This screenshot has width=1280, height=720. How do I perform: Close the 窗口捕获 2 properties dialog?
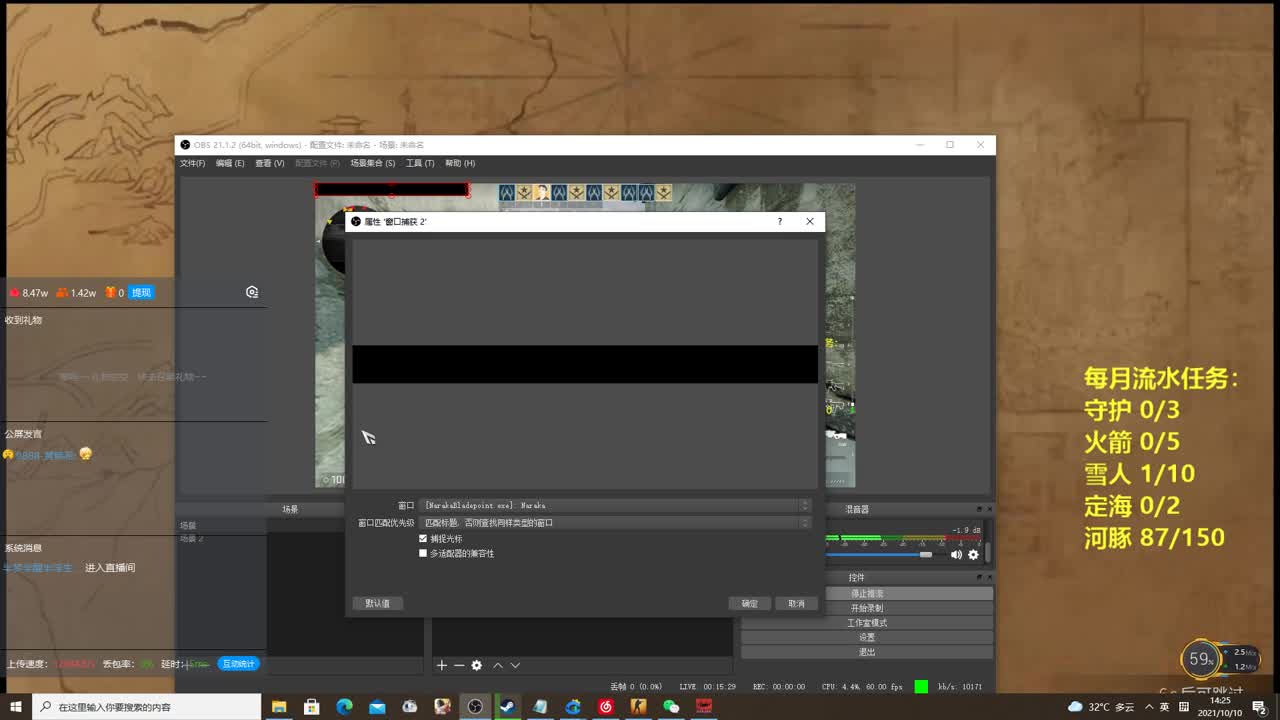(810, 222)
